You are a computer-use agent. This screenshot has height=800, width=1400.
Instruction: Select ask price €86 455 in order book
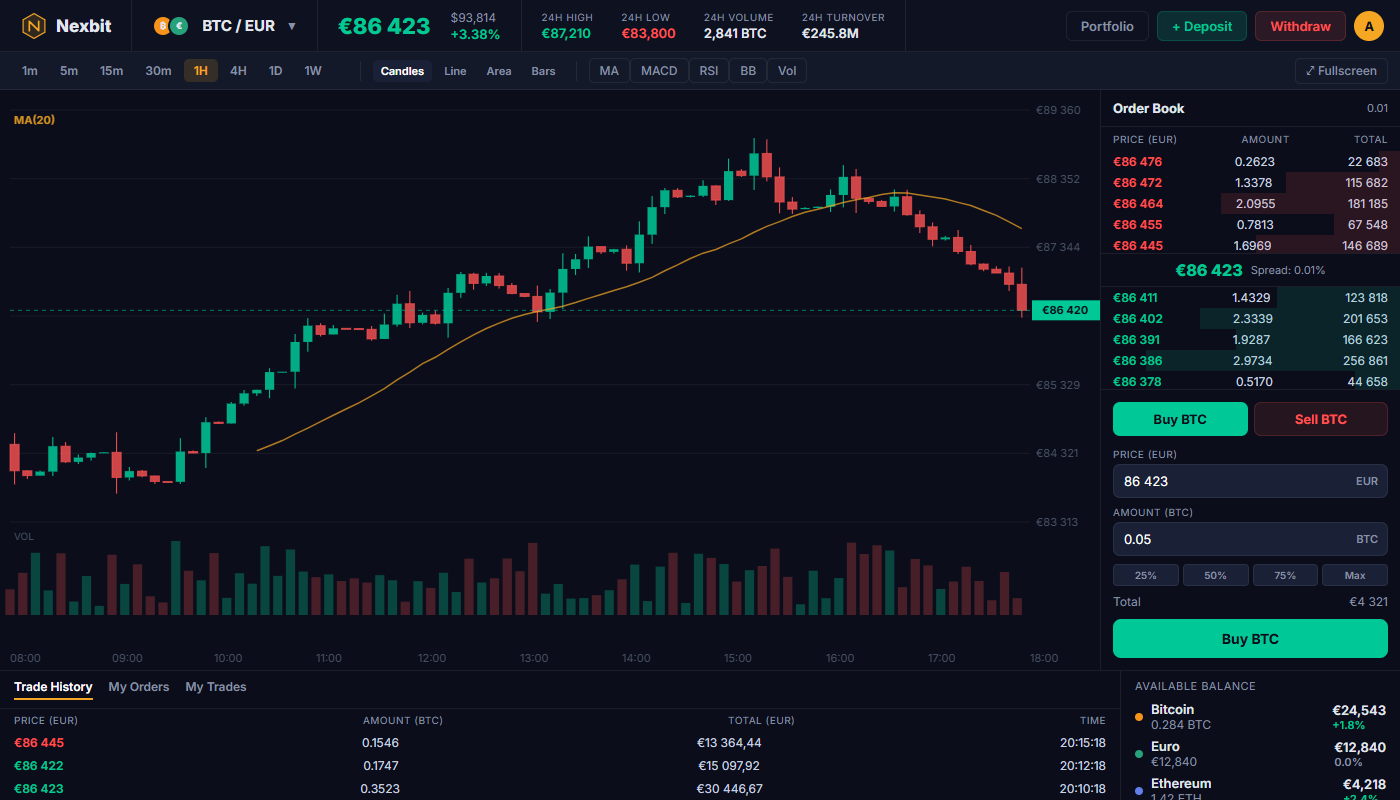point(1250,224)
